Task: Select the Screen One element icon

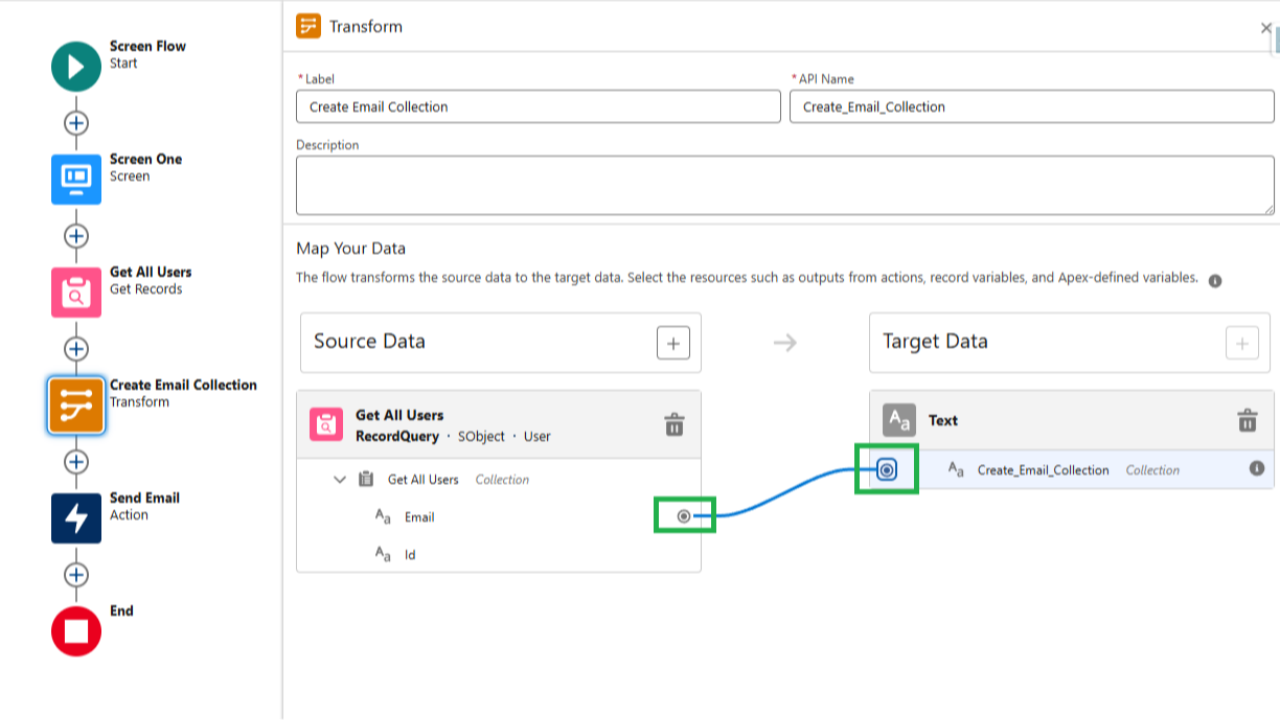Action: tap(76, 179)
